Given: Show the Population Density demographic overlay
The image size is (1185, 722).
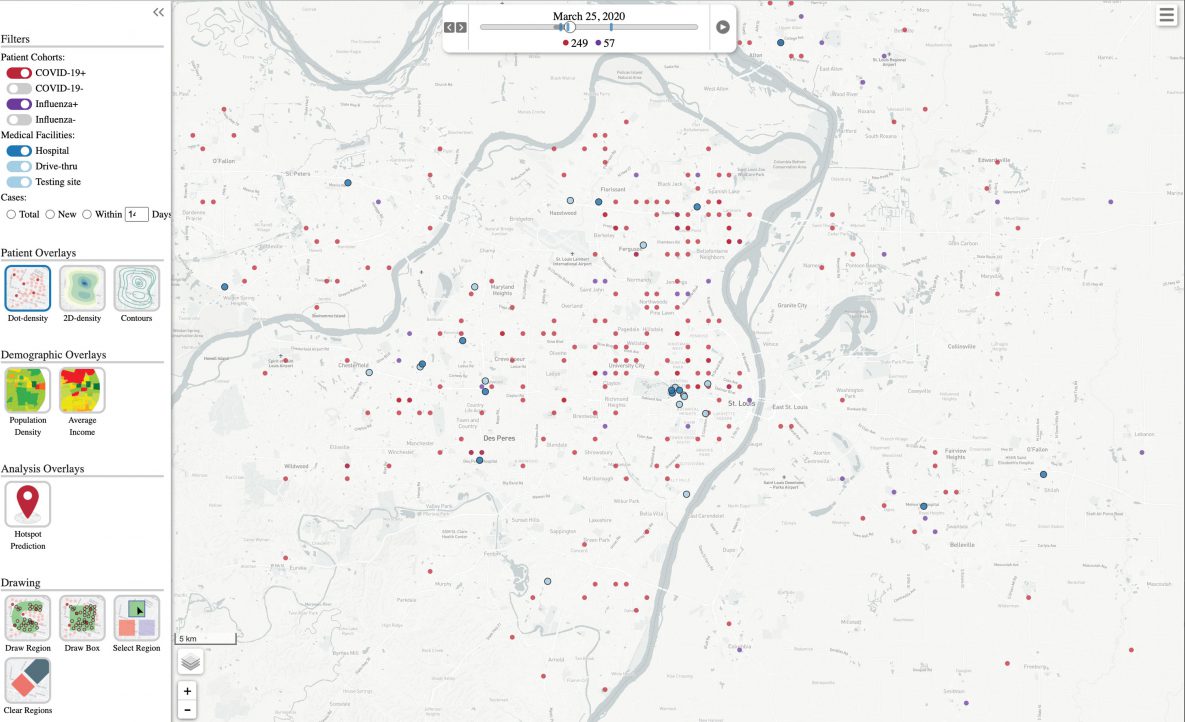Looking at the screenshot, I should pos(27,390).
